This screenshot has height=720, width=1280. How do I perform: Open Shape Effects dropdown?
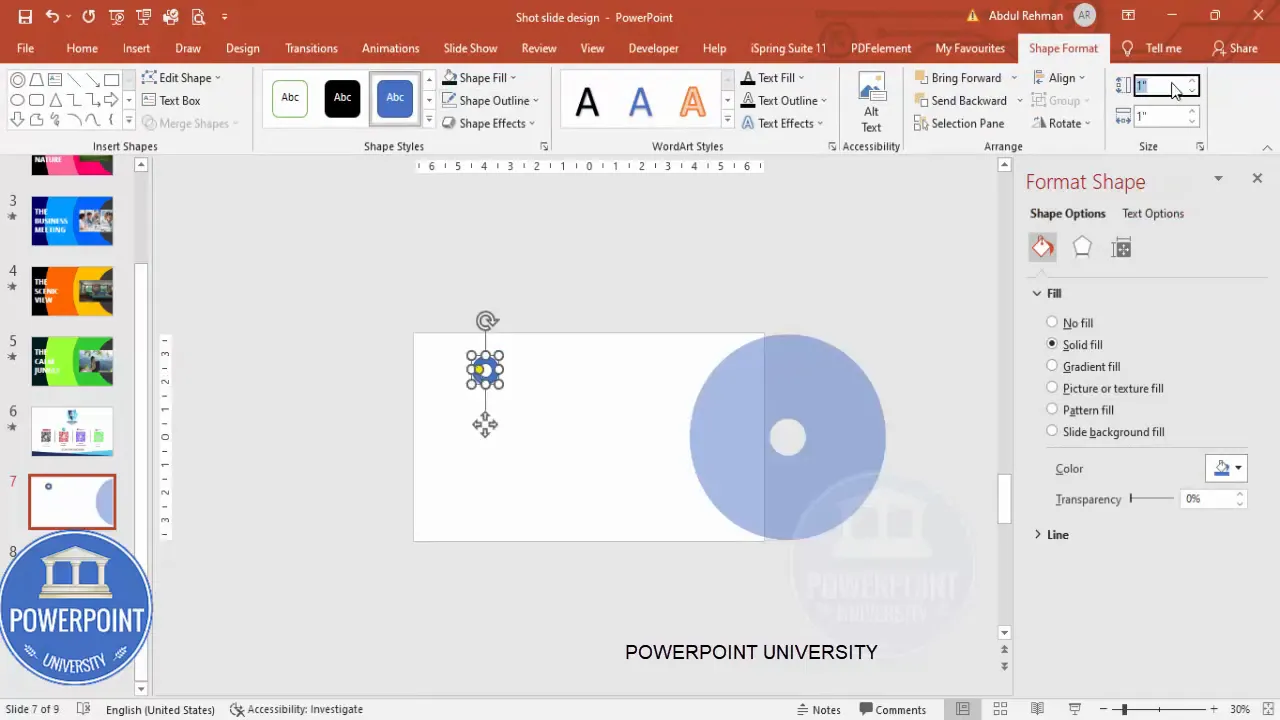tap(489, 123)
